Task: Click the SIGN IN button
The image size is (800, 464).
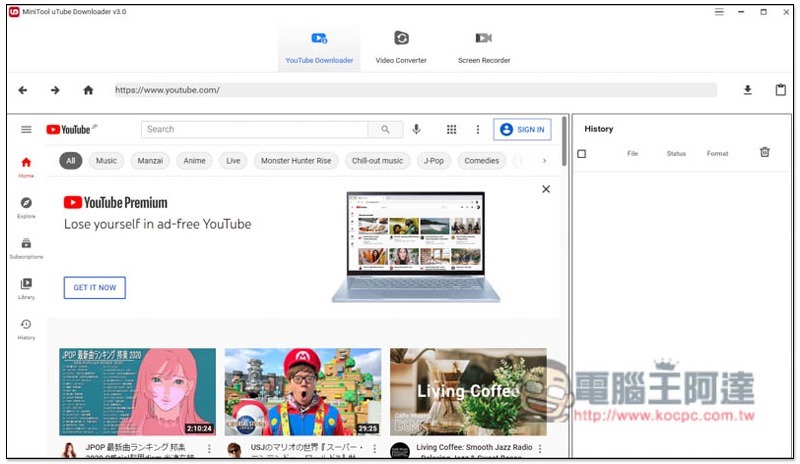Action: (522, 130)
